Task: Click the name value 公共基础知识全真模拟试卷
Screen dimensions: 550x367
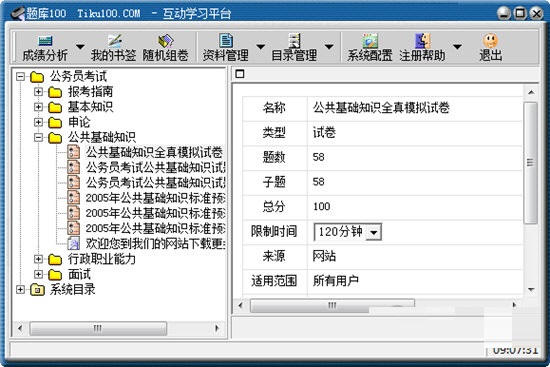Action: [381, 108]
